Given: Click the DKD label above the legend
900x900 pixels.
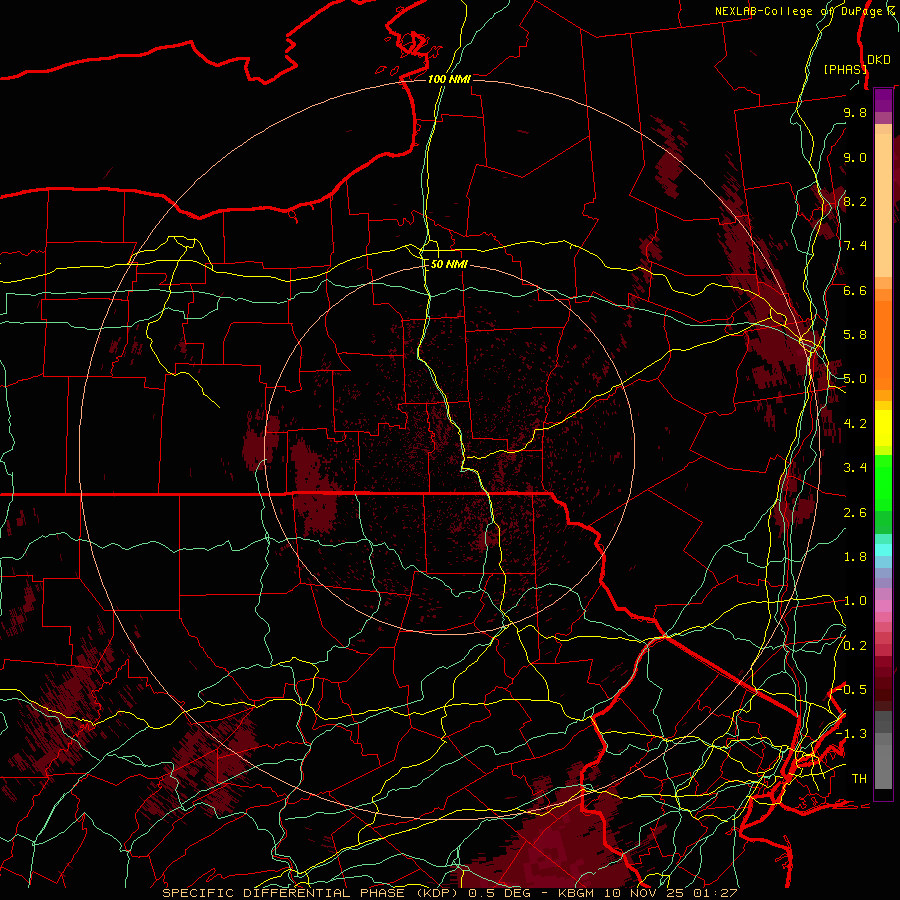Looking at the screenshot, I should point(879,60).
